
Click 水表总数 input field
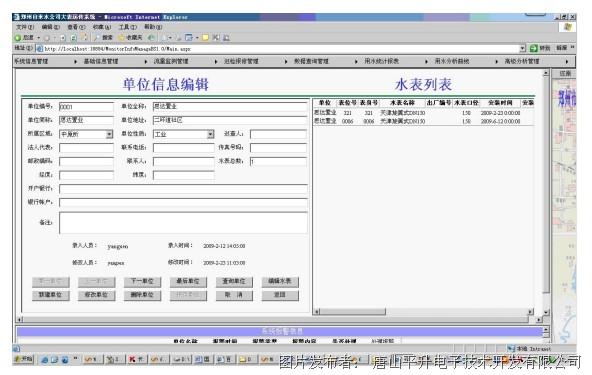point(278,162)
